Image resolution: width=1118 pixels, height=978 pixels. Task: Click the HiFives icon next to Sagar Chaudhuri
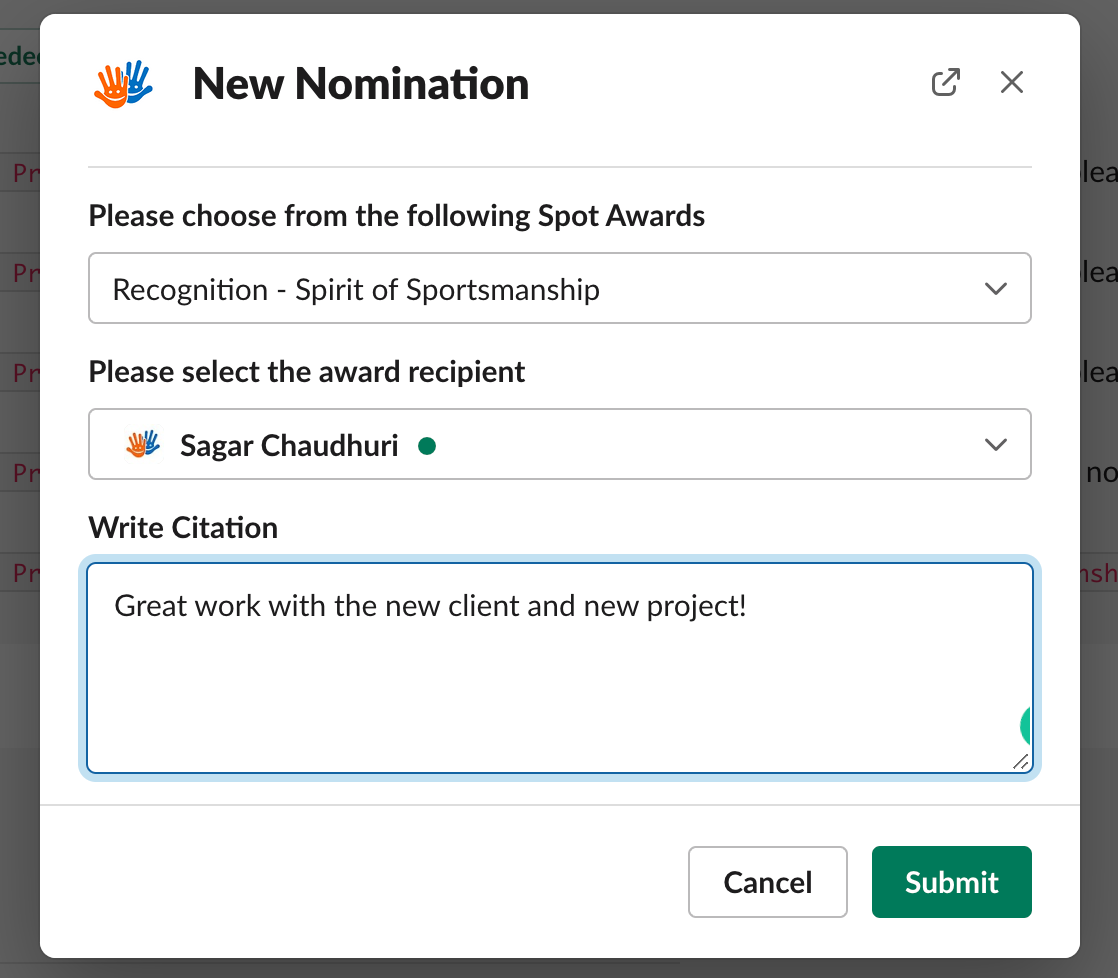coord(142,444)
